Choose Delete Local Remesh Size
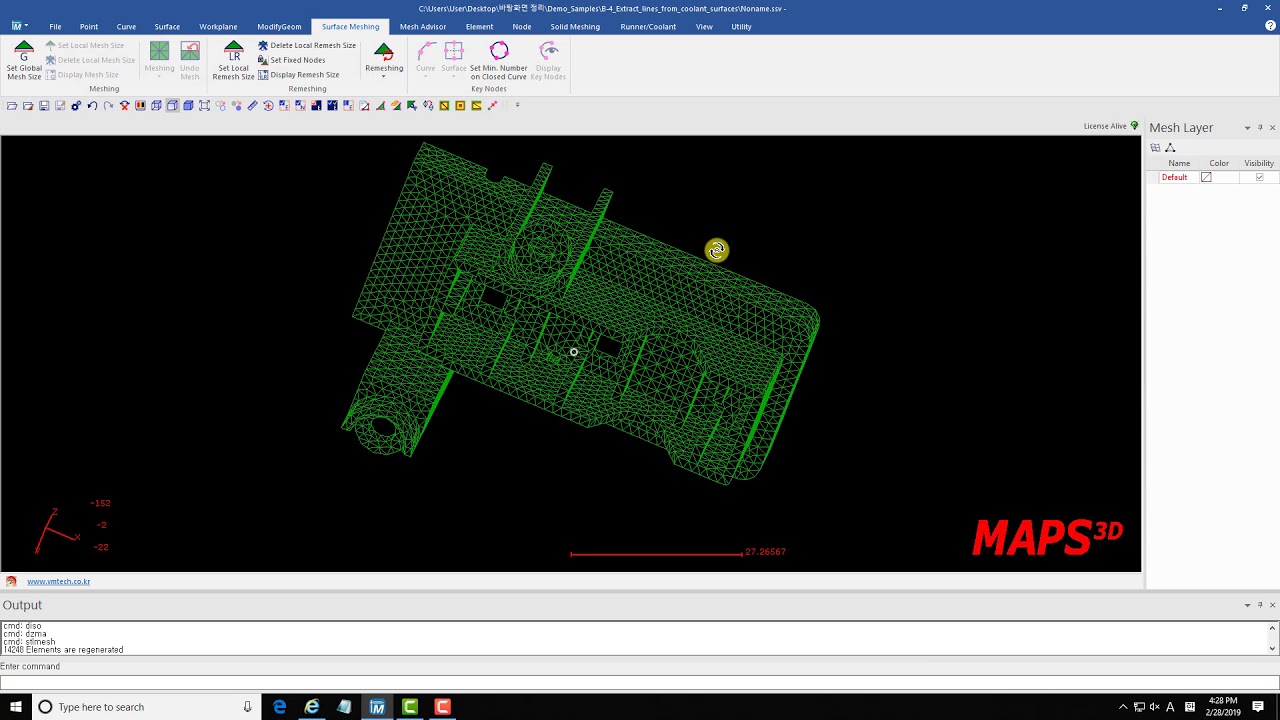Viewport: 1280px width, 720px height. pyautogui.click(x=306, y=45)
